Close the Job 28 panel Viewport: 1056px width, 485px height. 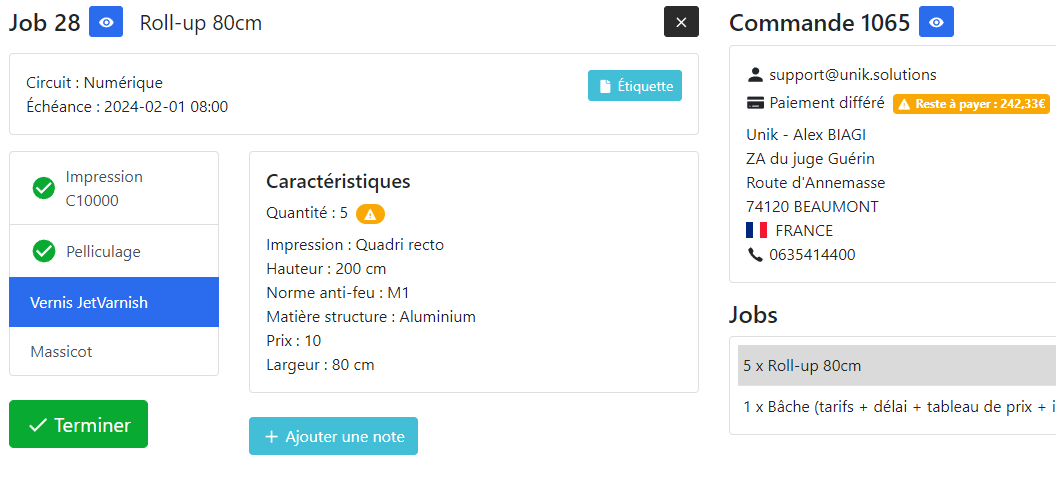tap(681, 22)
